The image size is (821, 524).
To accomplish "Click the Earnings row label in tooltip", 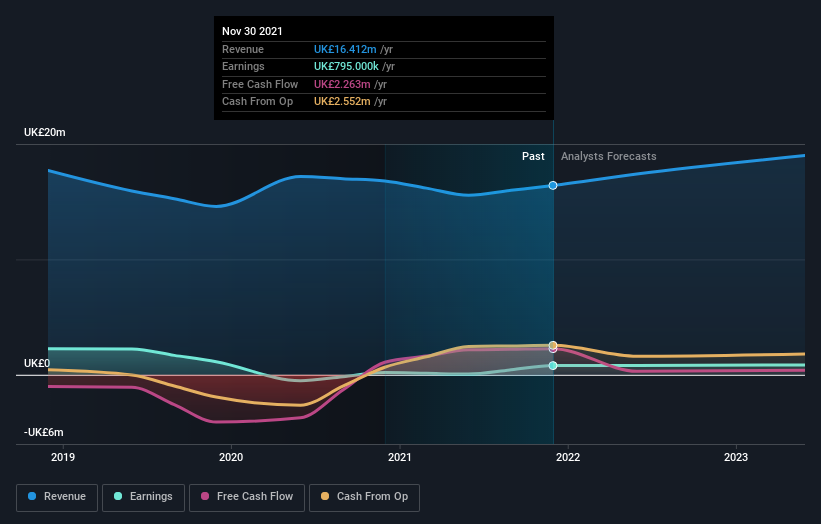I will click(243, 66).
